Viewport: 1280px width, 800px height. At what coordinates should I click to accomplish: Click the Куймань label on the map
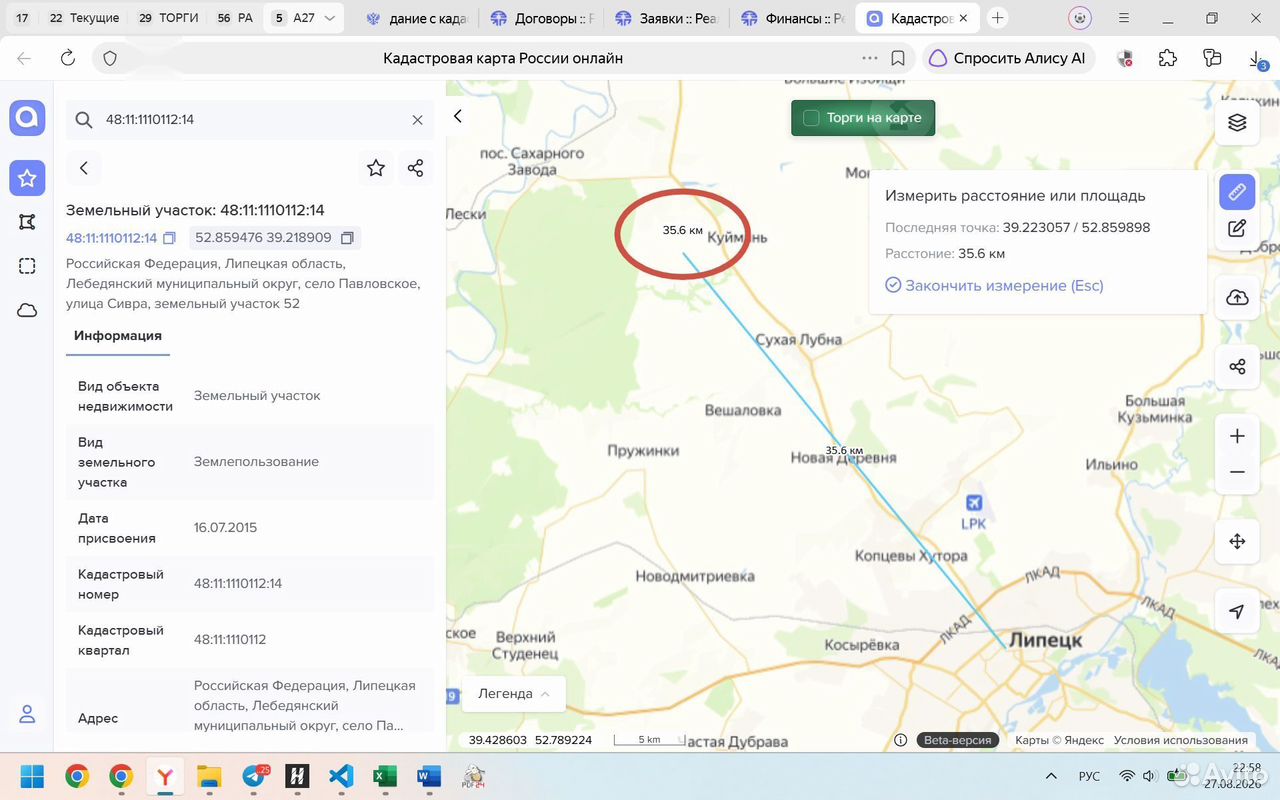coord(737,238)
